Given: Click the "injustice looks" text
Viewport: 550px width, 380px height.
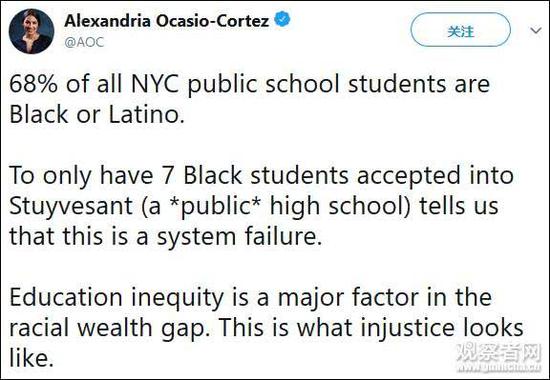Looking at the screenshot, I should coord(442,328).
